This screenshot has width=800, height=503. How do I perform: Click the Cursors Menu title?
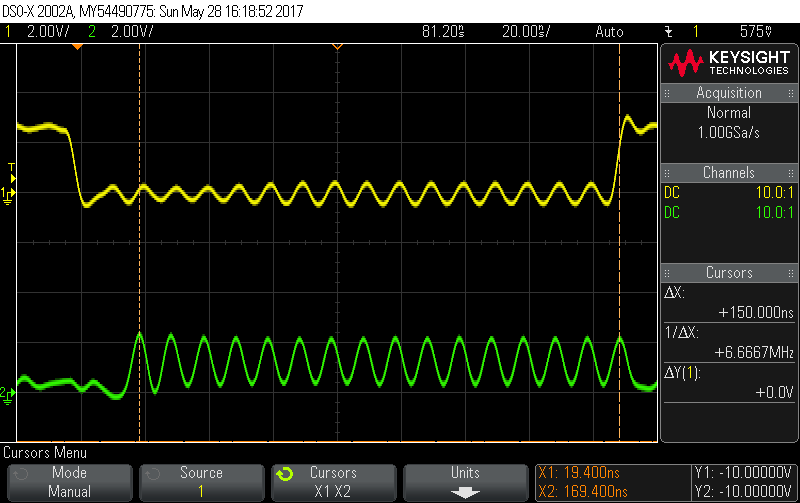click(45, 452)
